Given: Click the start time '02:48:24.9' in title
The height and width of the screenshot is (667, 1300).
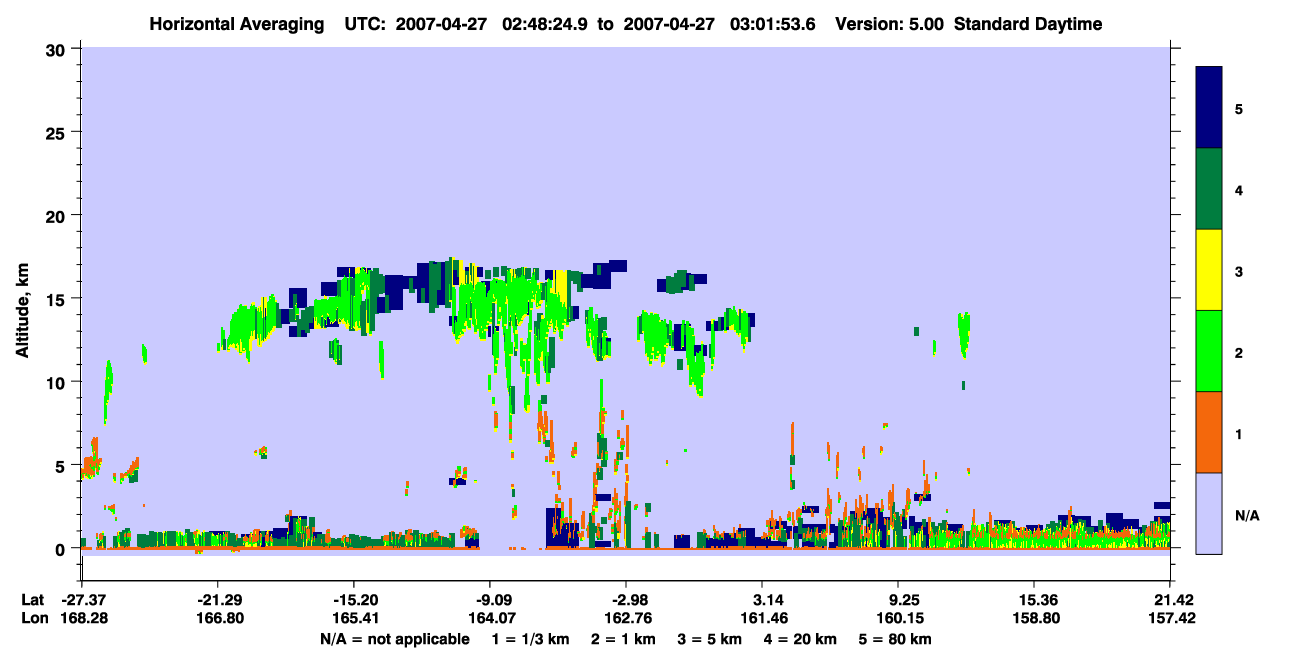Looking at the screenshot, I should tap(546, 24).
